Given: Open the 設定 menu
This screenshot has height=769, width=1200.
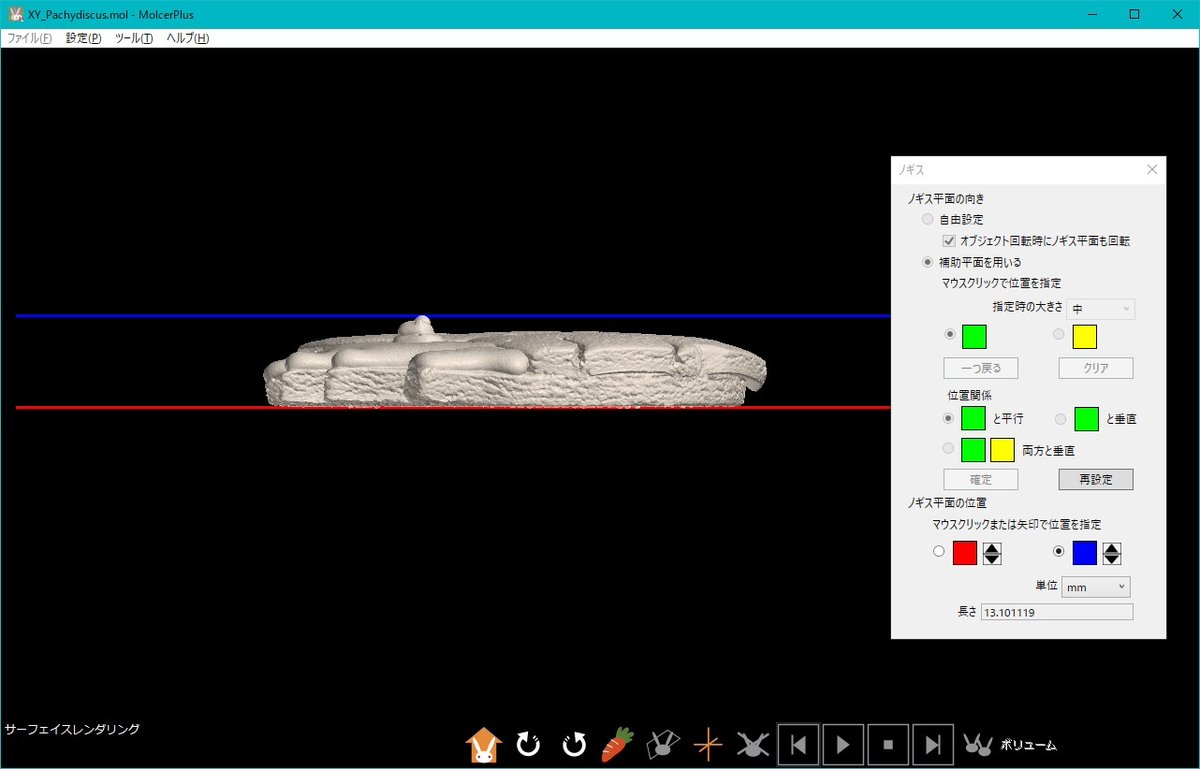Looking at the screenshot, I should click(83, 38).
